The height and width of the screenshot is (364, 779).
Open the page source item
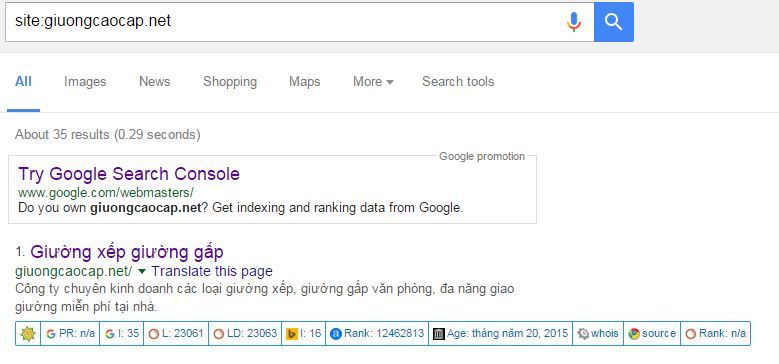[652, 334]
